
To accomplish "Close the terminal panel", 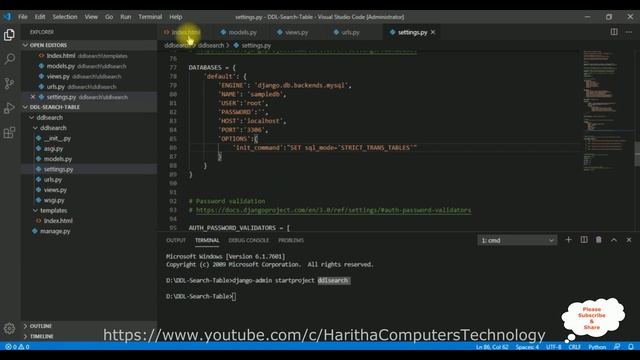I will coord(629,240).
